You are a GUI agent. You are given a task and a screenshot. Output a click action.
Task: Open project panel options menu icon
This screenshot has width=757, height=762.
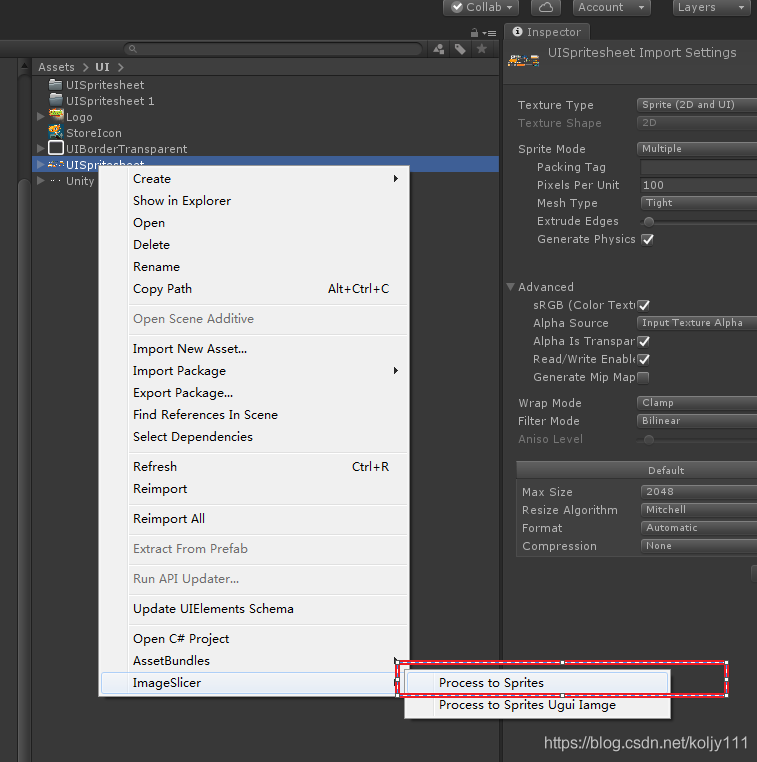click(489, 33)
